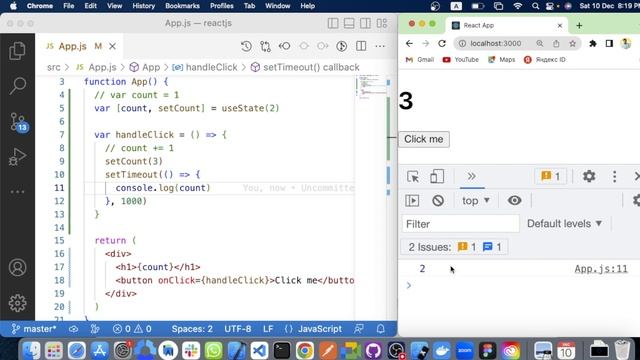Expand more DevTools tabs chevron

tap(472, 176)
